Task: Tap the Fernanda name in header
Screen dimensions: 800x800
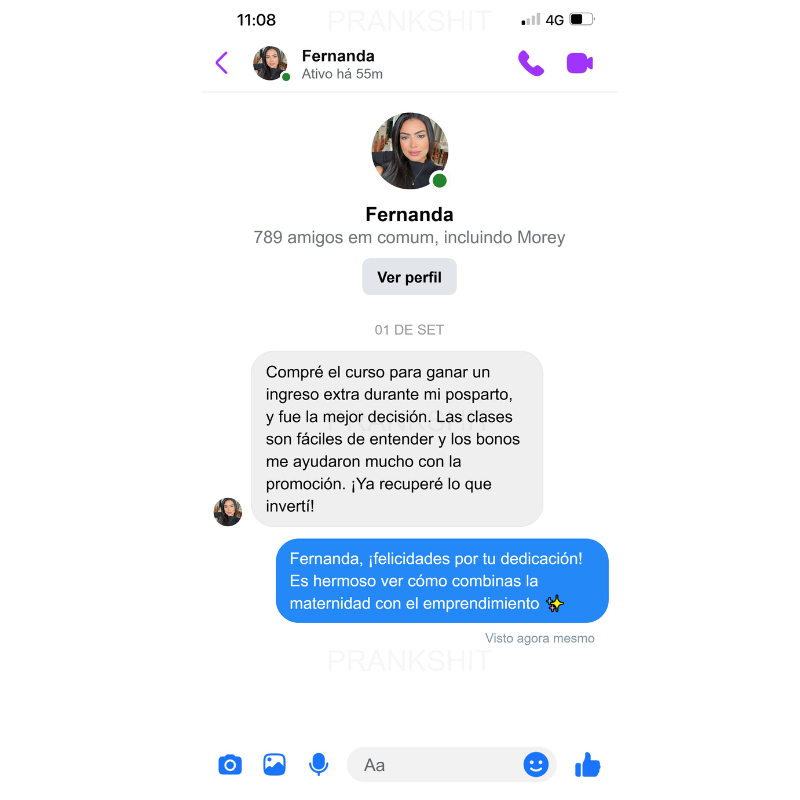Action: (338, 56)
